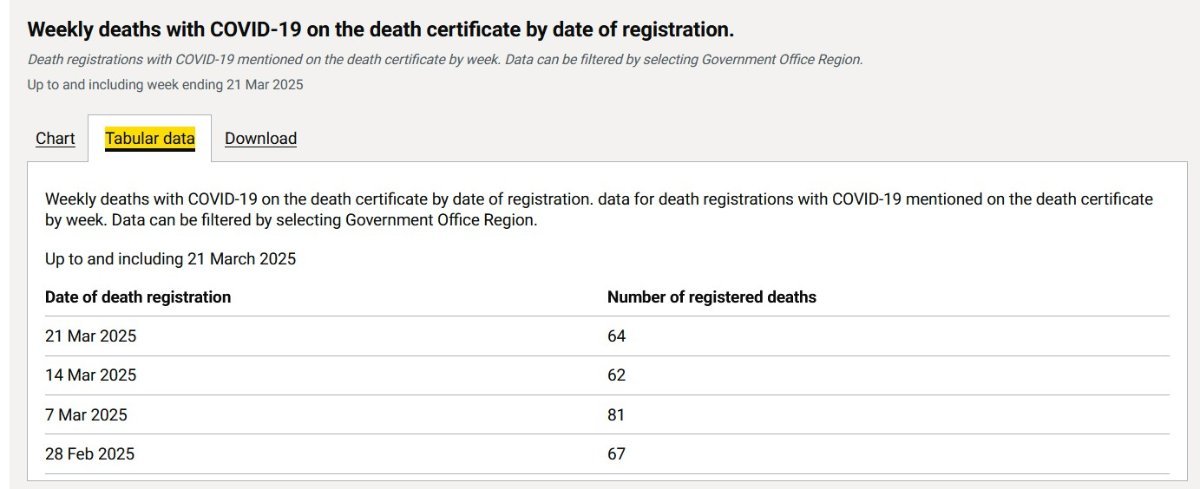
Task: Click the value 62 in the table
Action: pyautogui.click(x=616, y=375)
